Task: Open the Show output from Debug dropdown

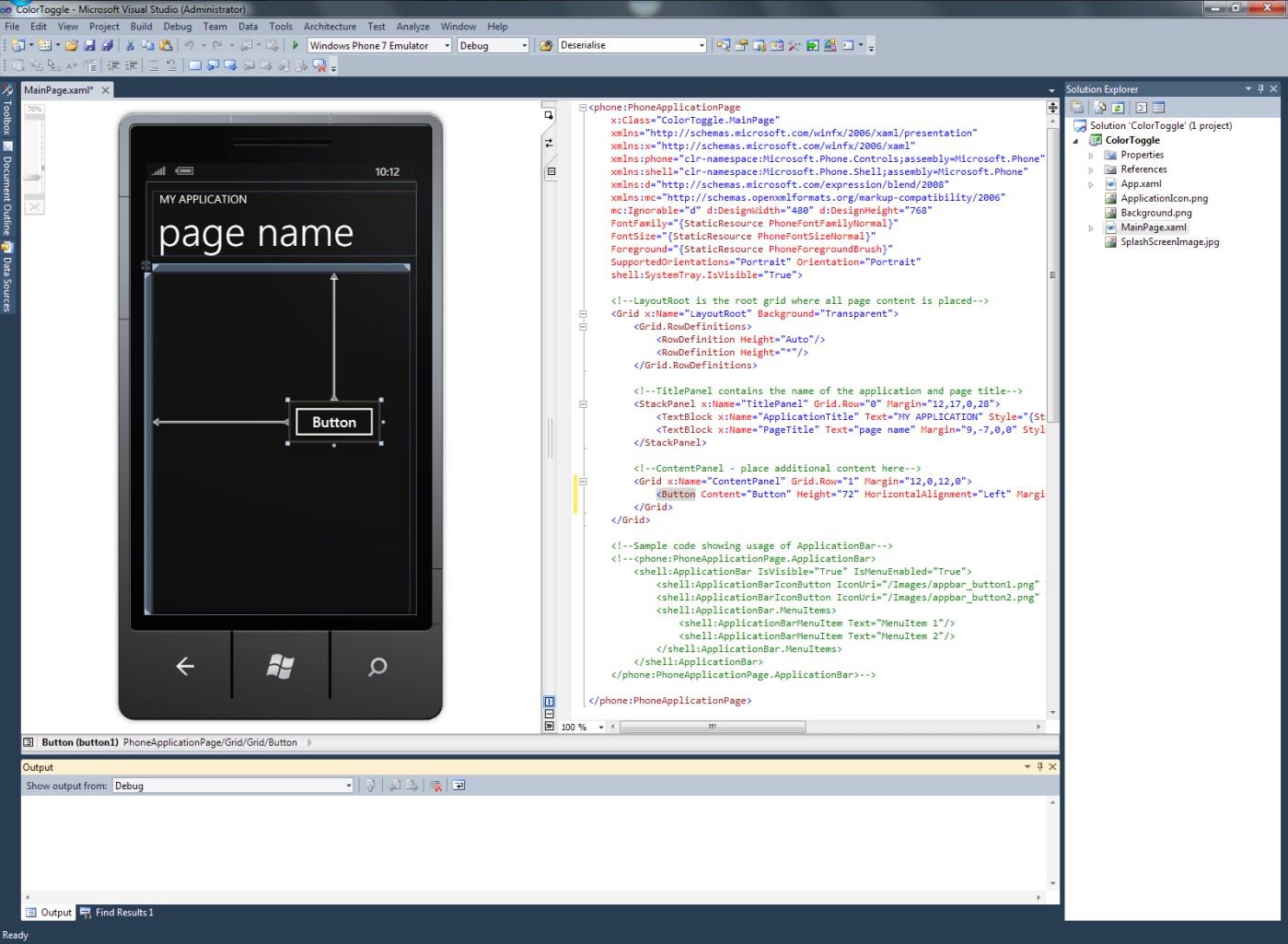Action: pyautogui.click(x=349, y=786)
